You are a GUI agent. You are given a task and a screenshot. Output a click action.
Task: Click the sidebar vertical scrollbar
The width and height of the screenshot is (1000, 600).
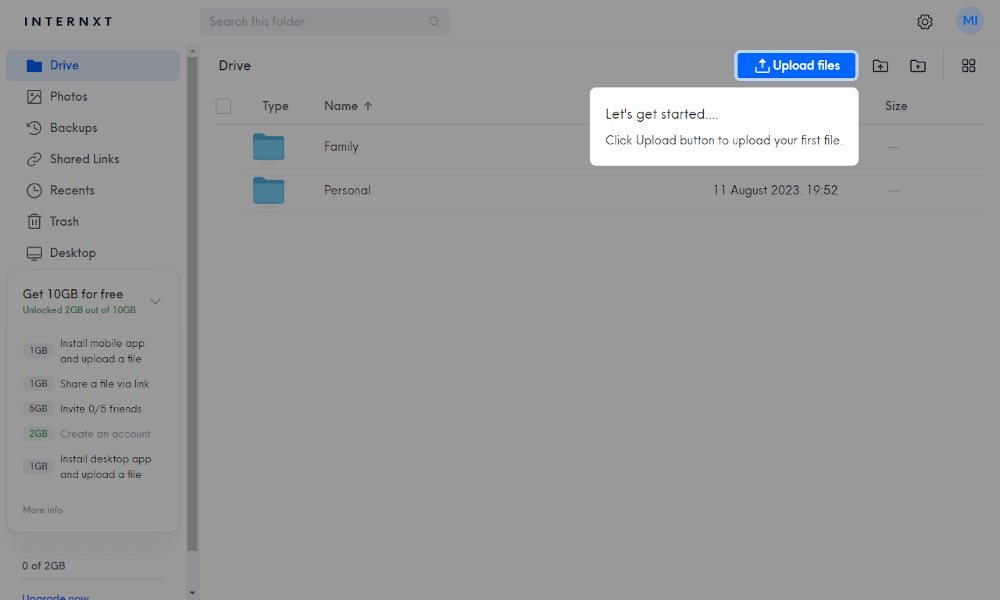click(x=192, y=300)
